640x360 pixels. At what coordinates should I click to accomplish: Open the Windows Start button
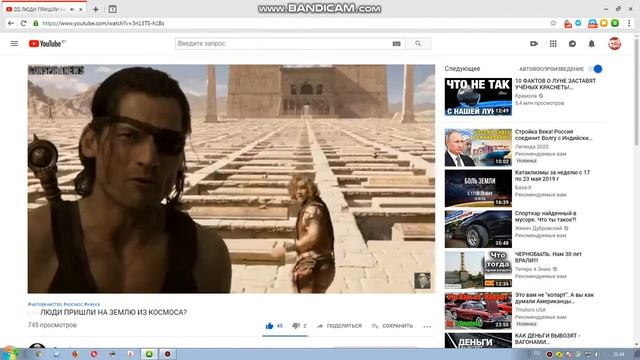tap(9, 354)
